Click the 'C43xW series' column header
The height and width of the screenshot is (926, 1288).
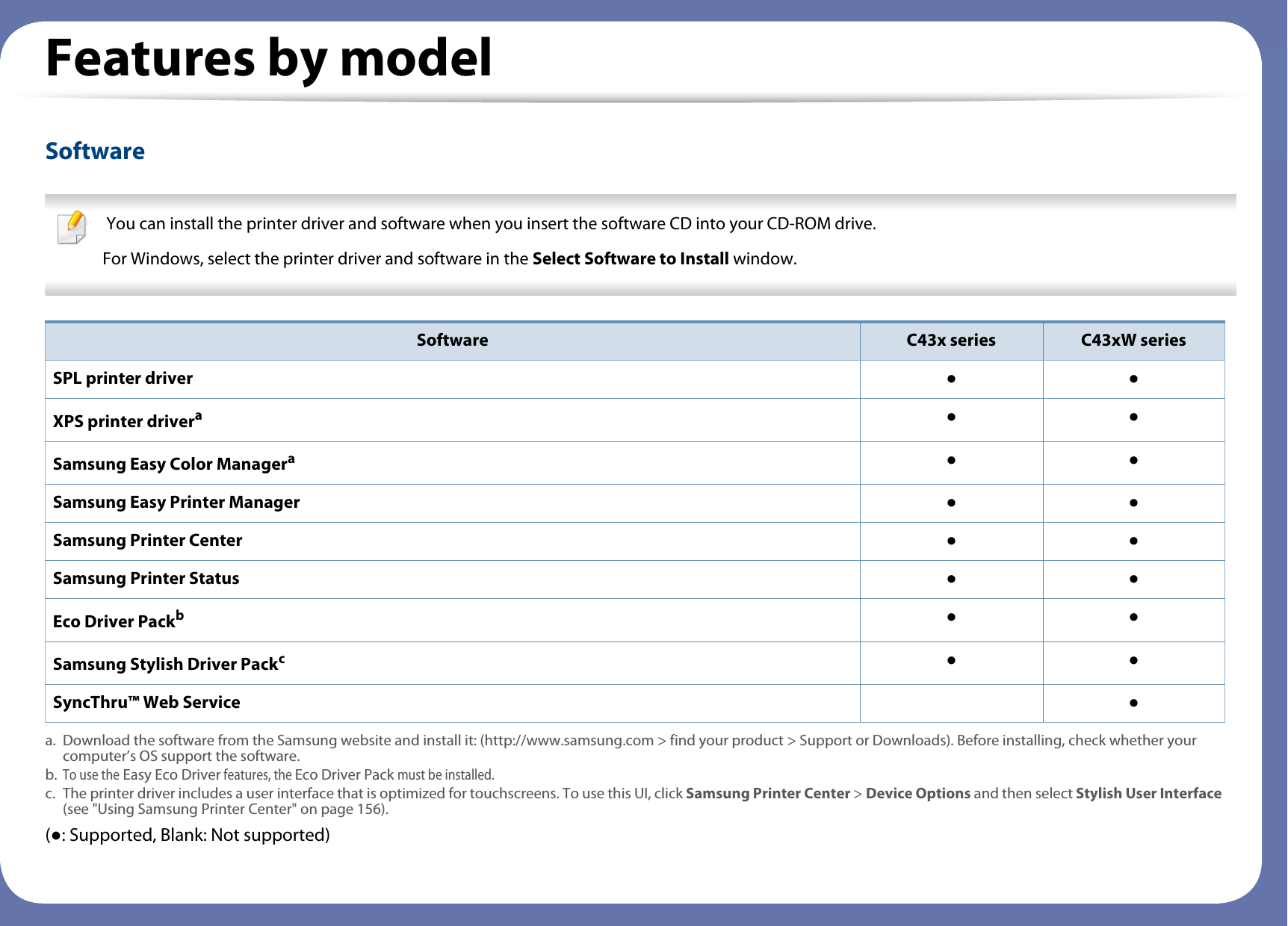click(1133, 341)
